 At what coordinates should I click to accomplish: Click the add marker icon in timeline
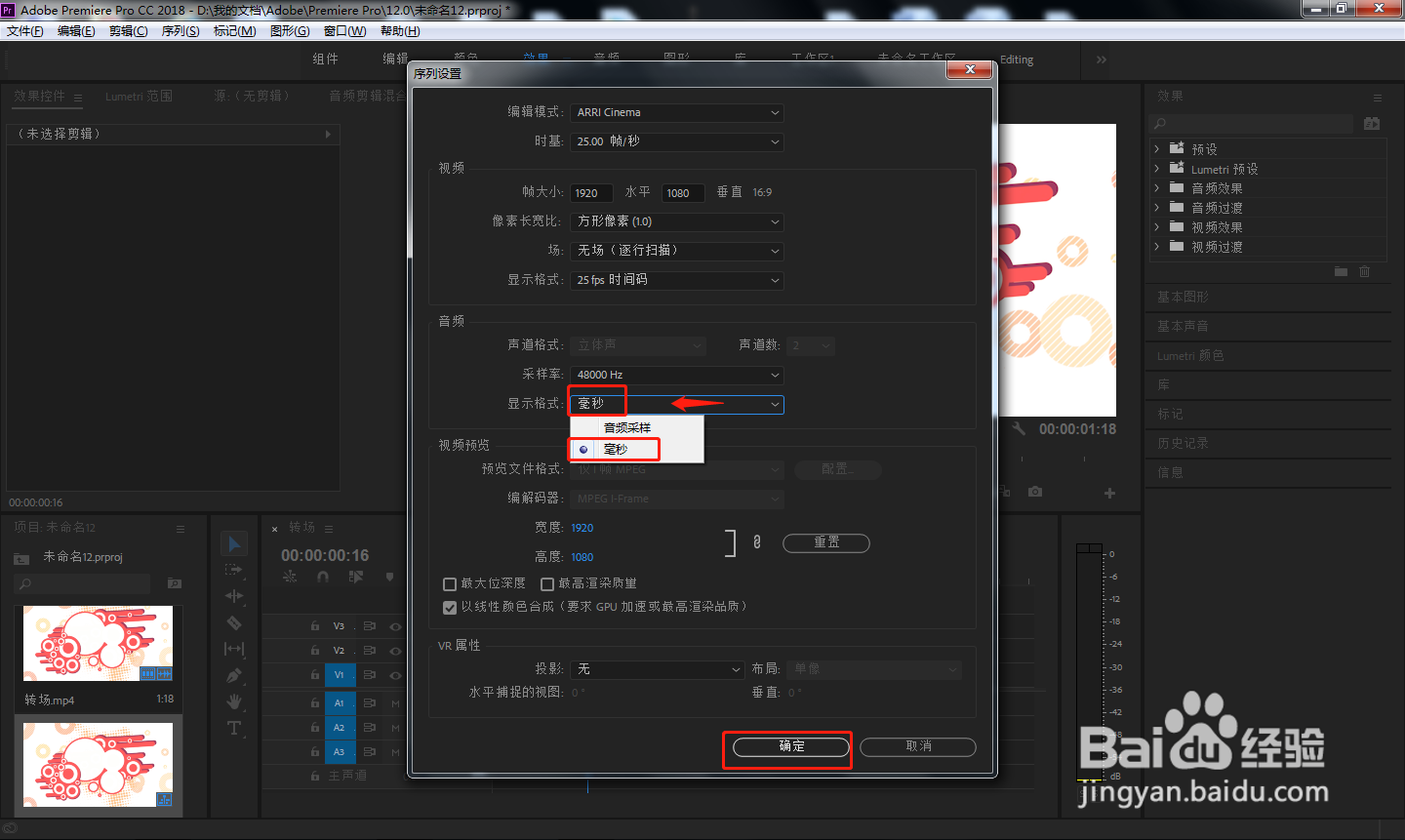pos(389,577)
